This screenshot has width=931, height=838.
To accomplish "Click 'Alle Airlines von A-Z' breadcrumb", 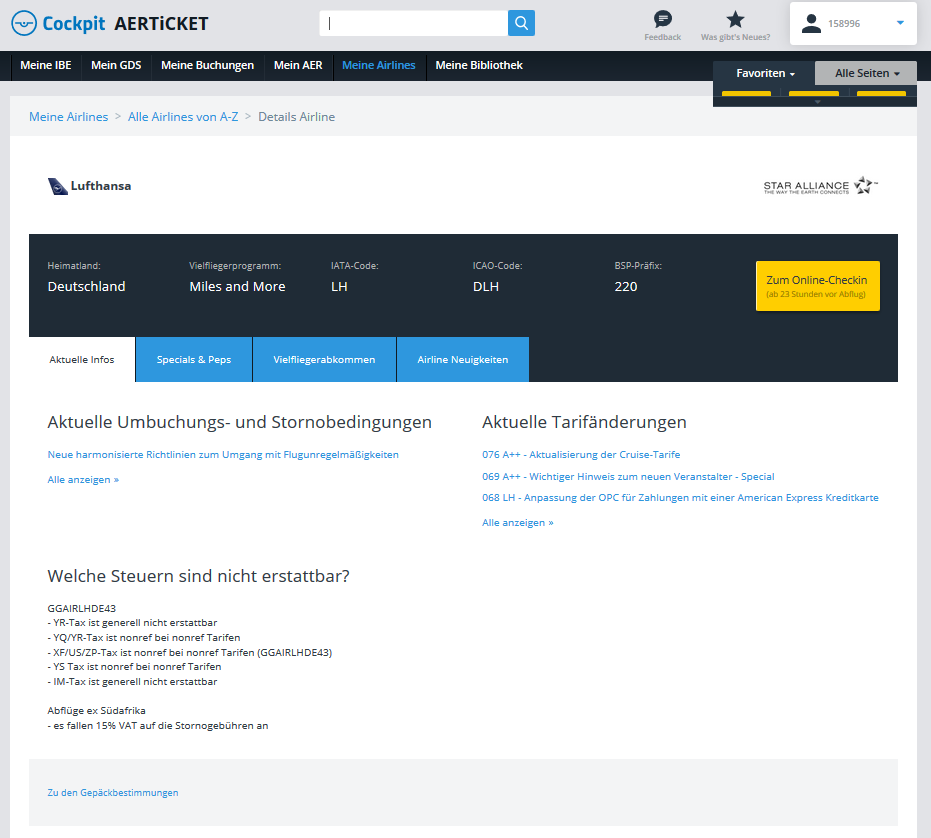I will click(182, 117).
